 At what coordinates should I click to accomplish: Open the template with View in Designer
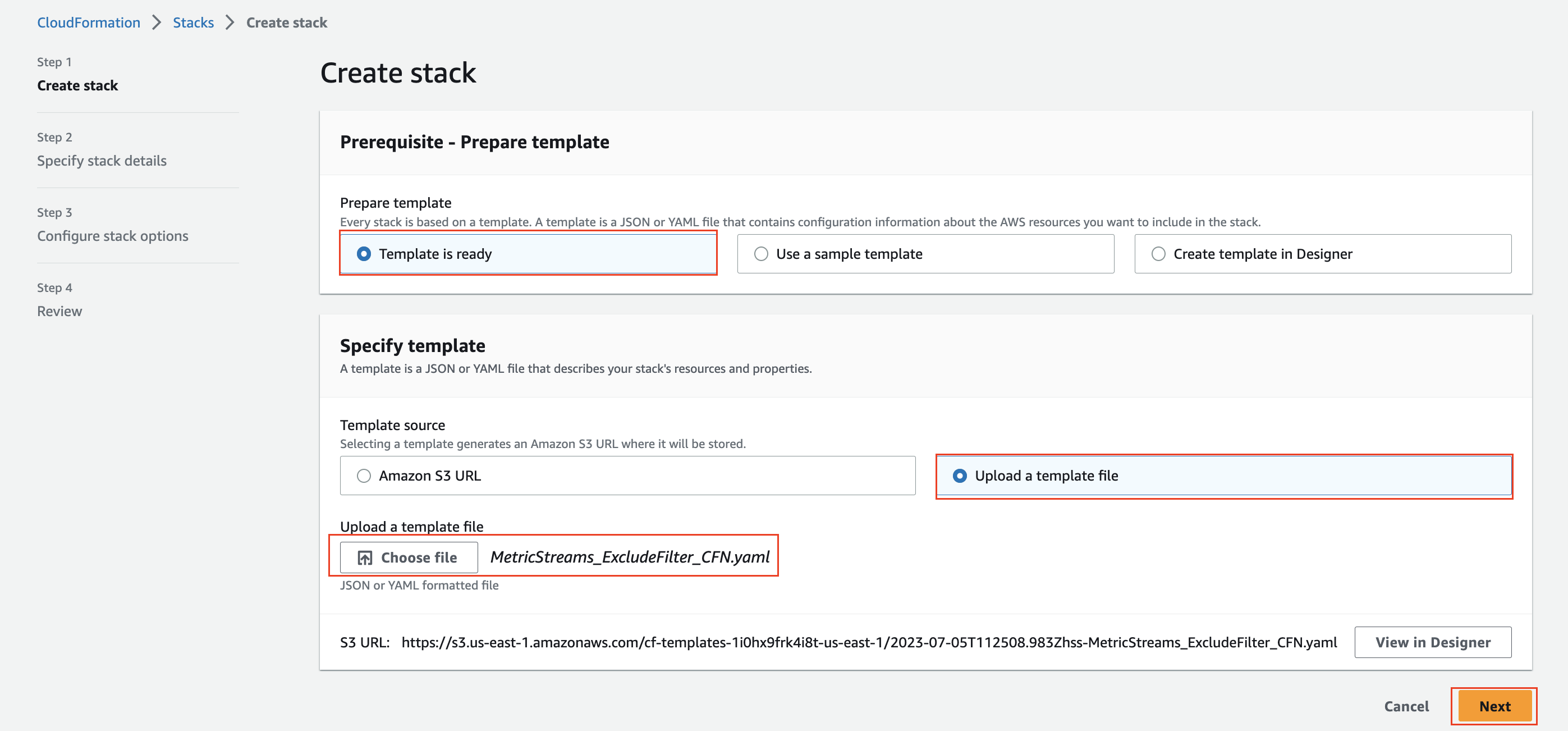point(1433,642)
